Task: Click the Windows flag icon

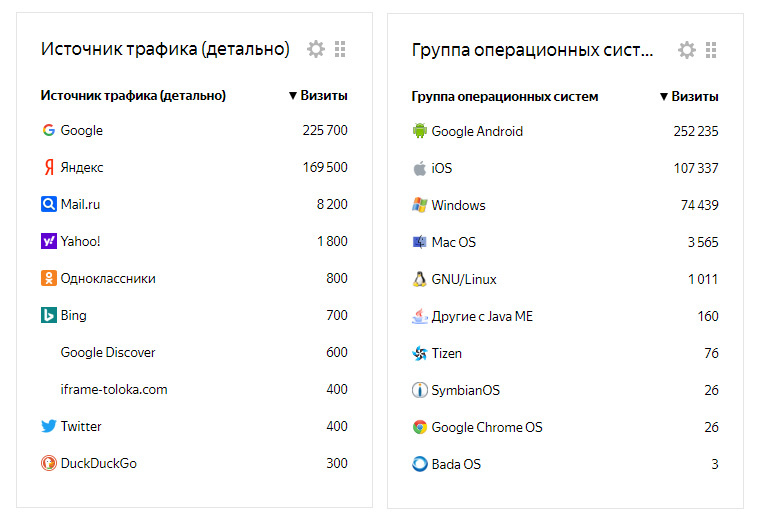Action: (419, 205)
